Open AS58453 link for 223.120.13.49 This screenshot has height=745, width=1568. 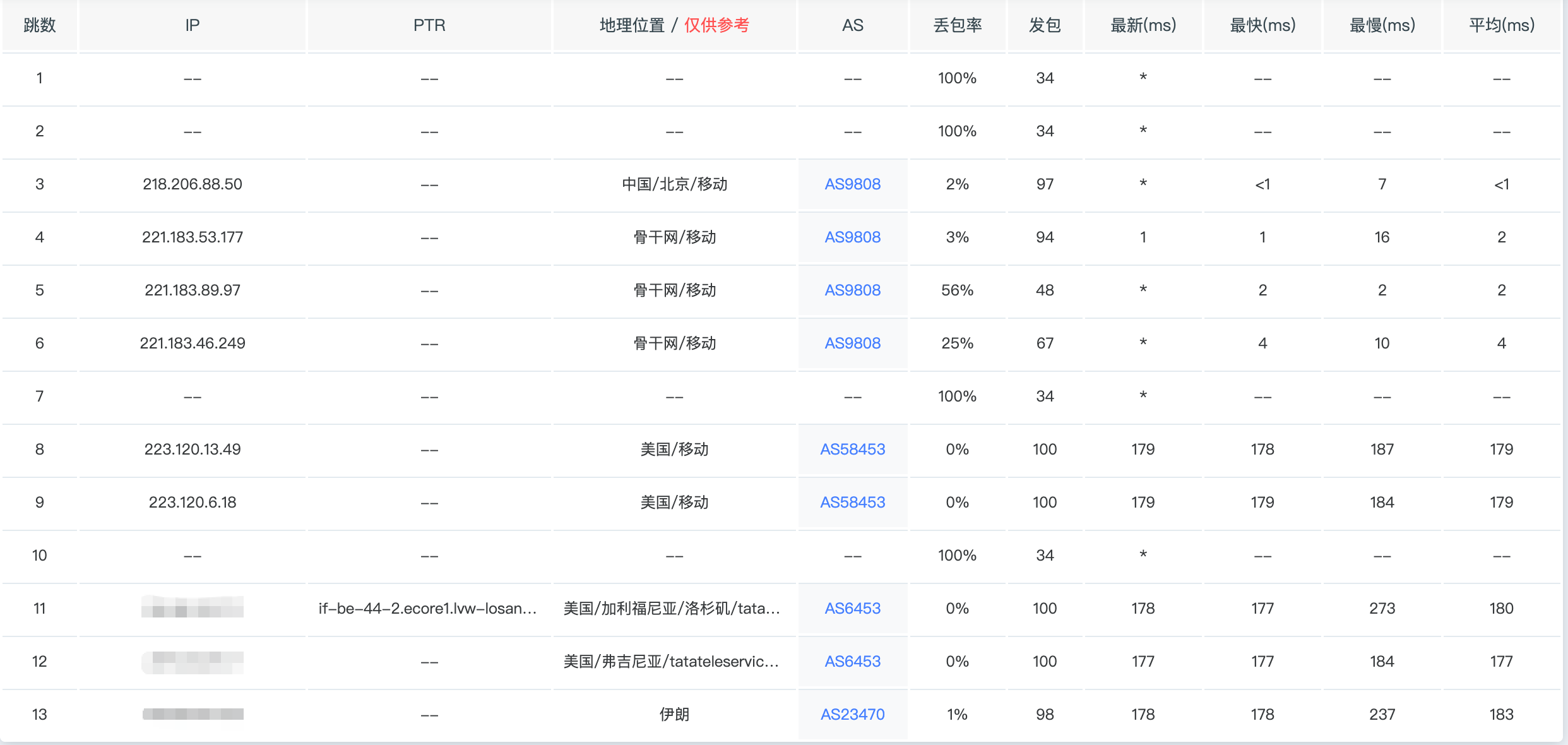pos(852,449)
